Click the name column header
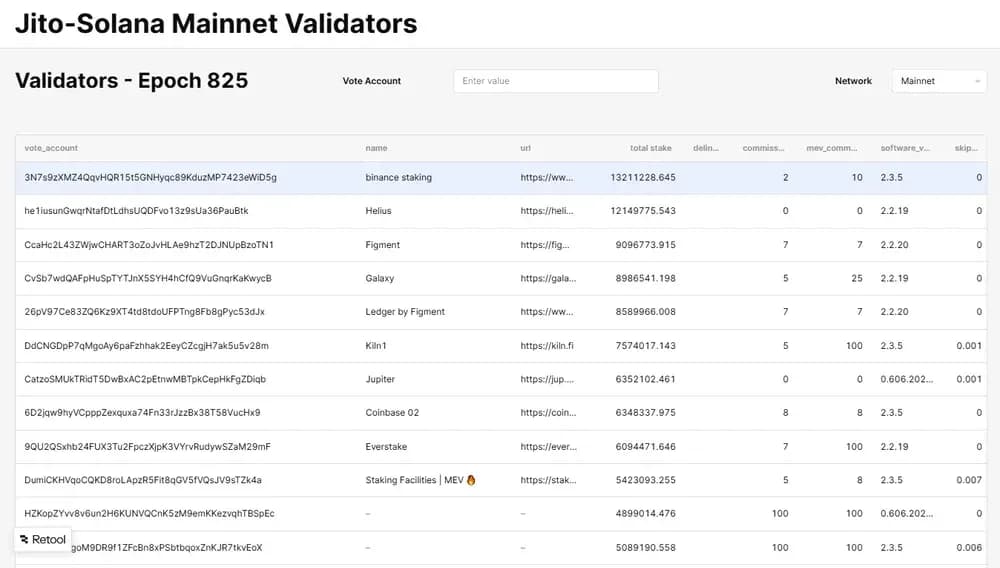Viewport: 1000px width, 568px height. pos(376,148)
